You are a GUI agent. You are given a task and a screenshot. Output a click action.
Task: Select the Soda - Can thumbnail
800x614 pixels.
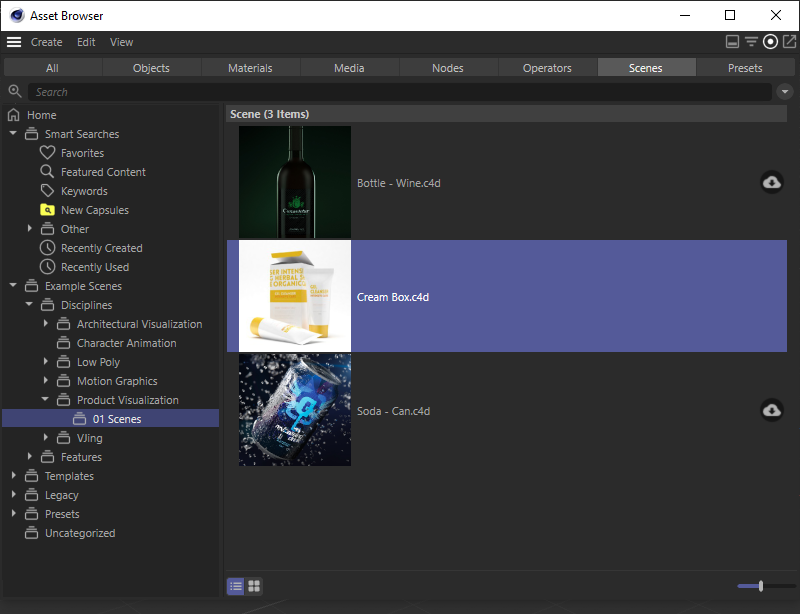tap(295, 410)
